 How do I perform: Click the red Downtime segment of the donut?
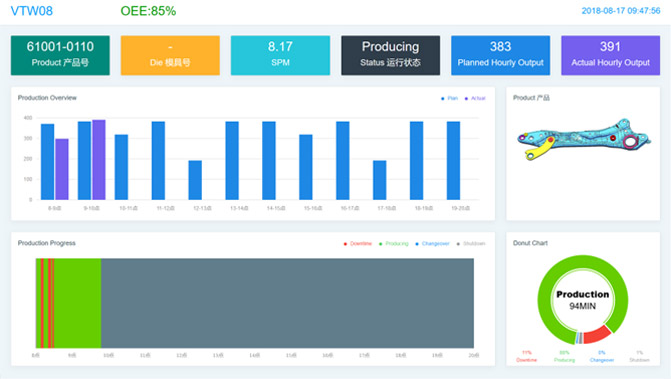click(597, 335)
